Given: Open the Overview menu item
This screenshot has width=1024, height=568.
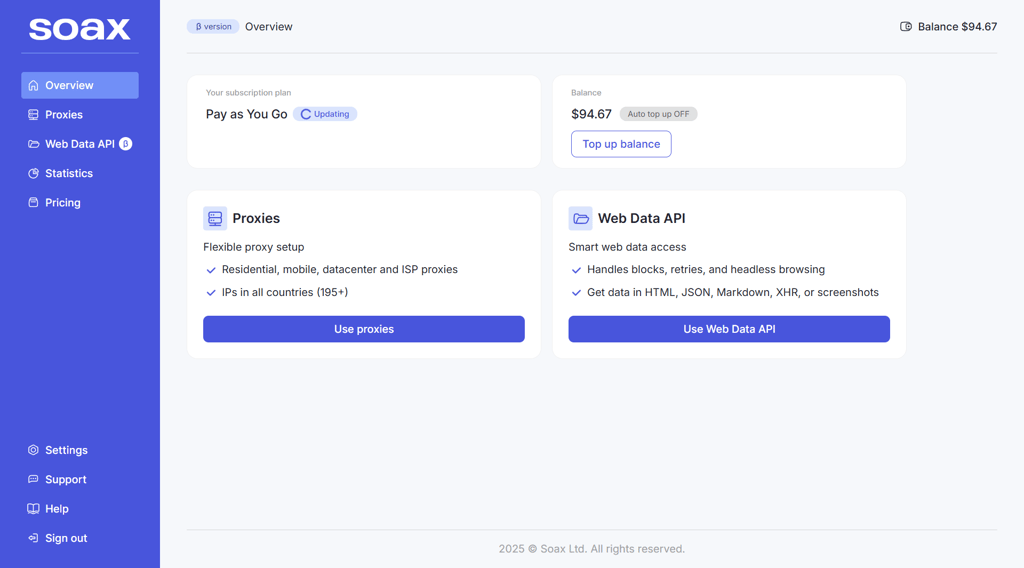Looking at the screenshot, I should point(80,86).
